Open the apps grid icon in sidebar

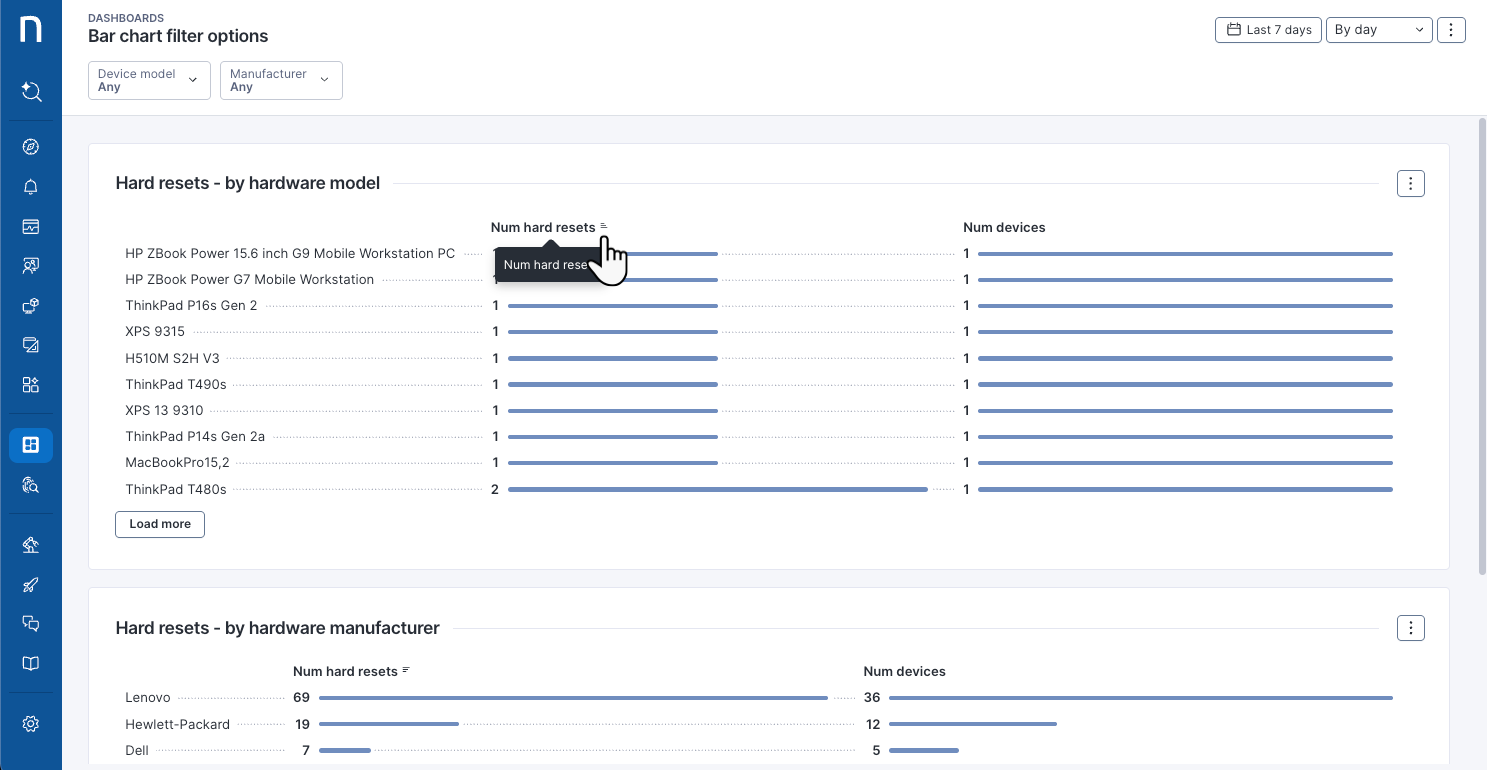[x=30, y=384]
